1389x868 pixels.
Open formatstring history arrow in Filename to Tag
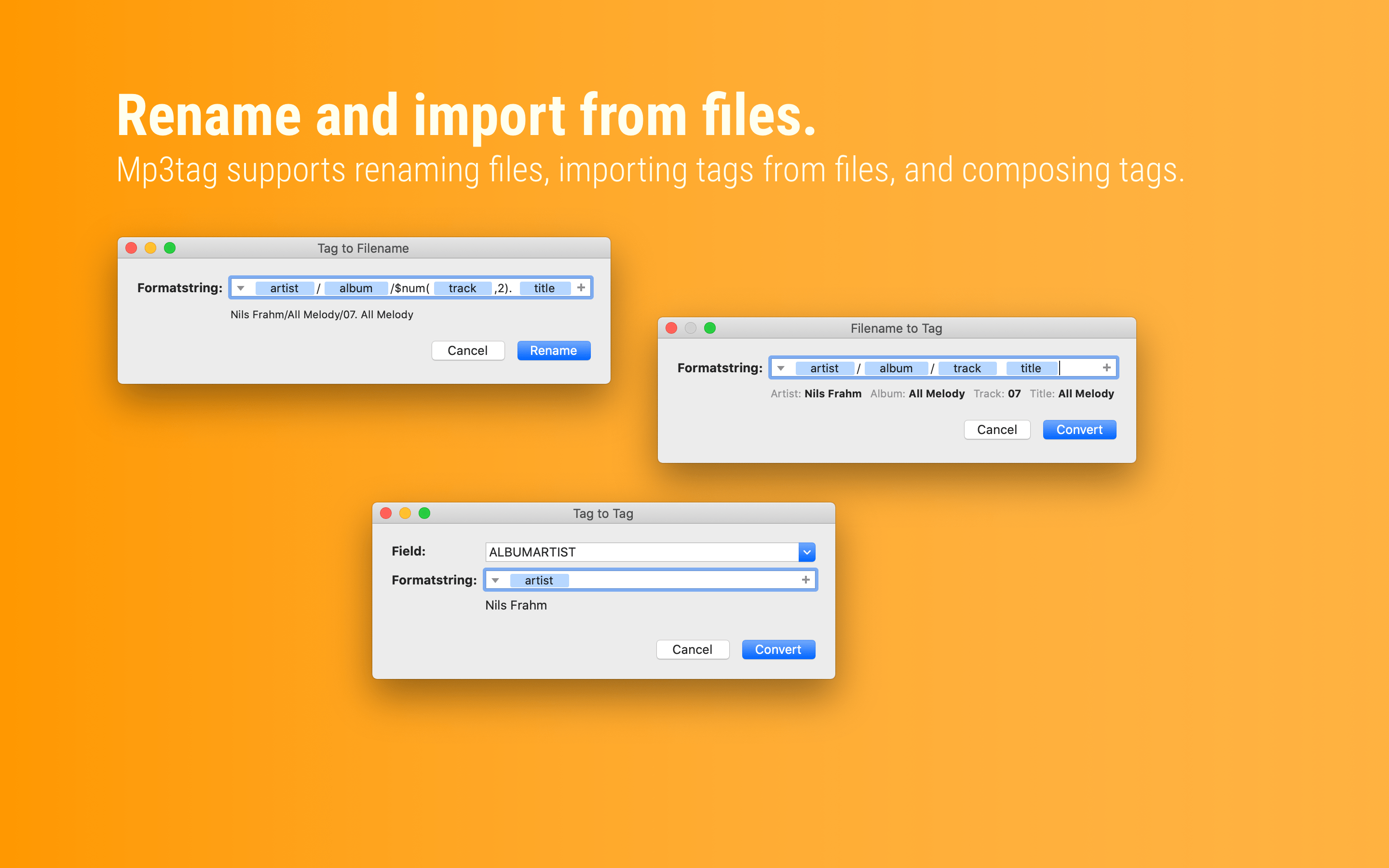tap(781, 368)
